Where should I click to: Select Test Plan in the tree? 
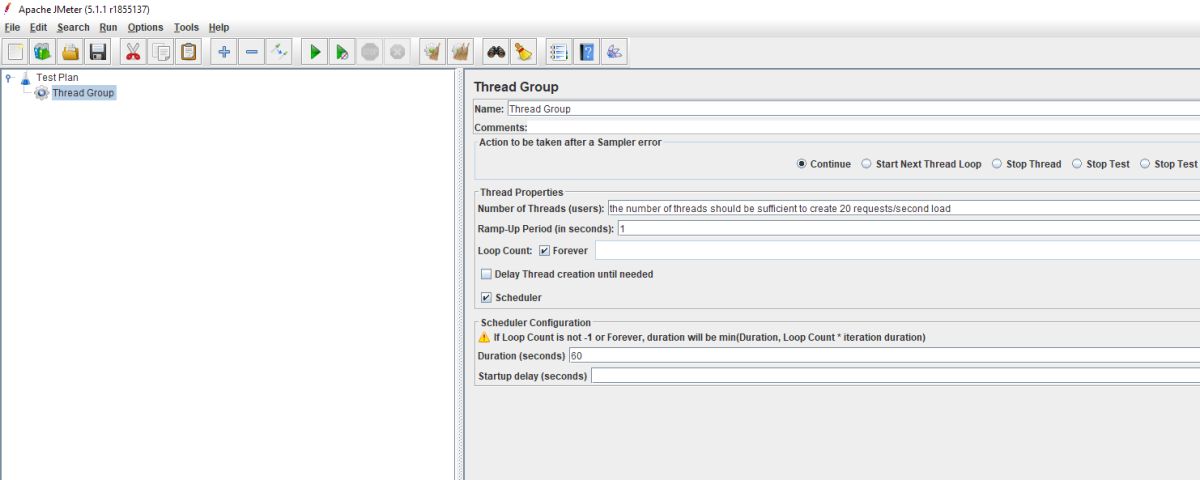(57, 77)
